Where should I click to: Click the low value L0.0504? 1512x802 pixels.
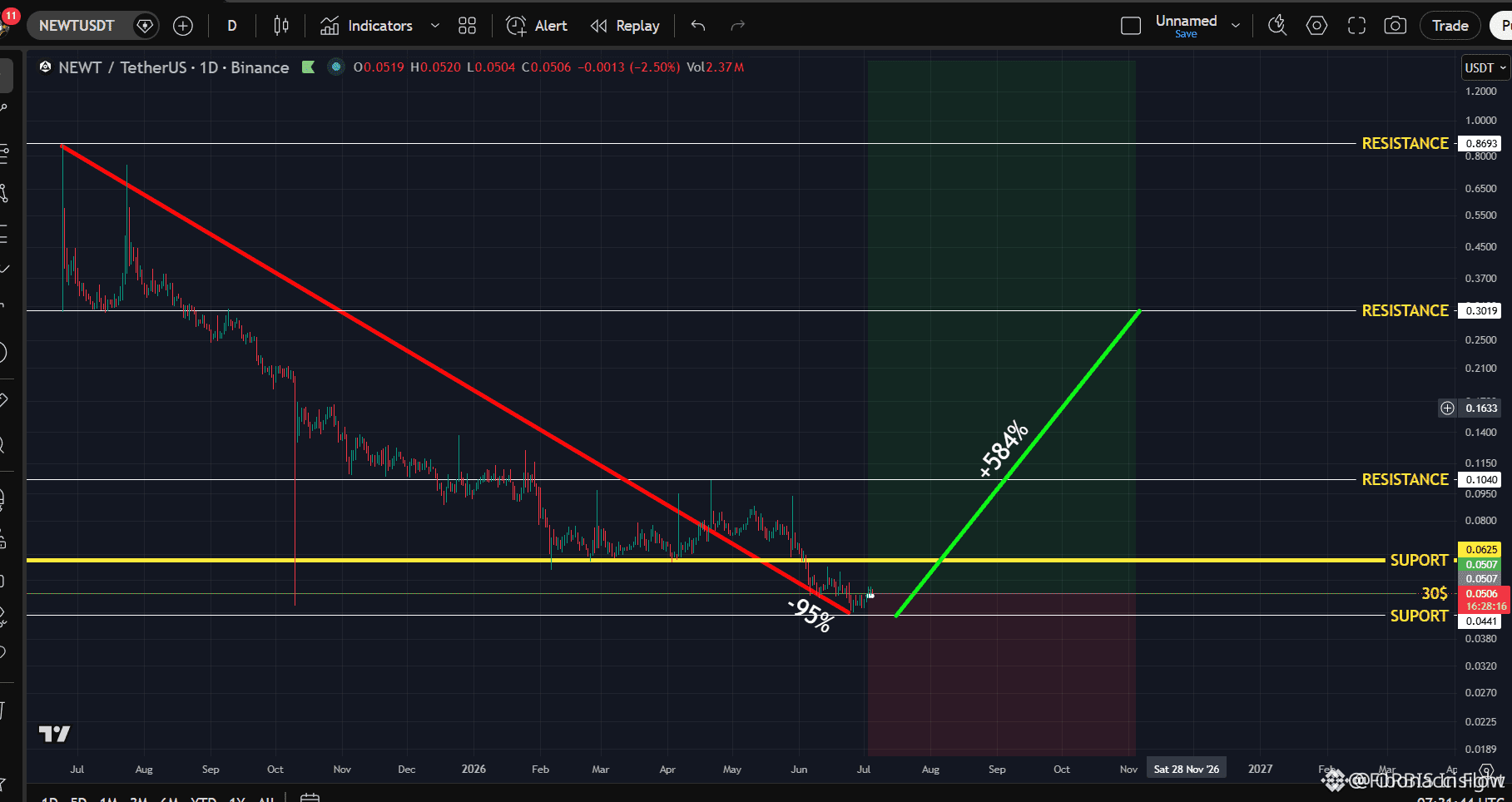(x=491, y=67)
